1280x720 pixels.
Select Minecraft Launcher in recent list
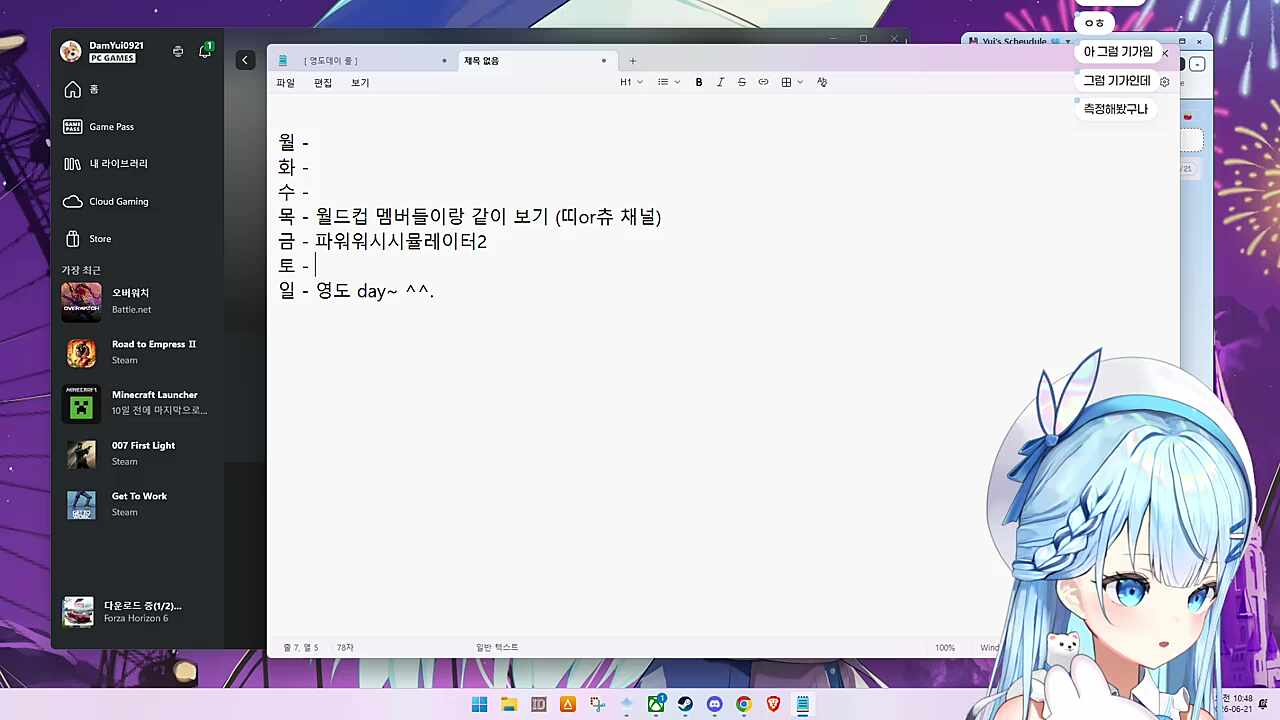[x=137, y=403]
